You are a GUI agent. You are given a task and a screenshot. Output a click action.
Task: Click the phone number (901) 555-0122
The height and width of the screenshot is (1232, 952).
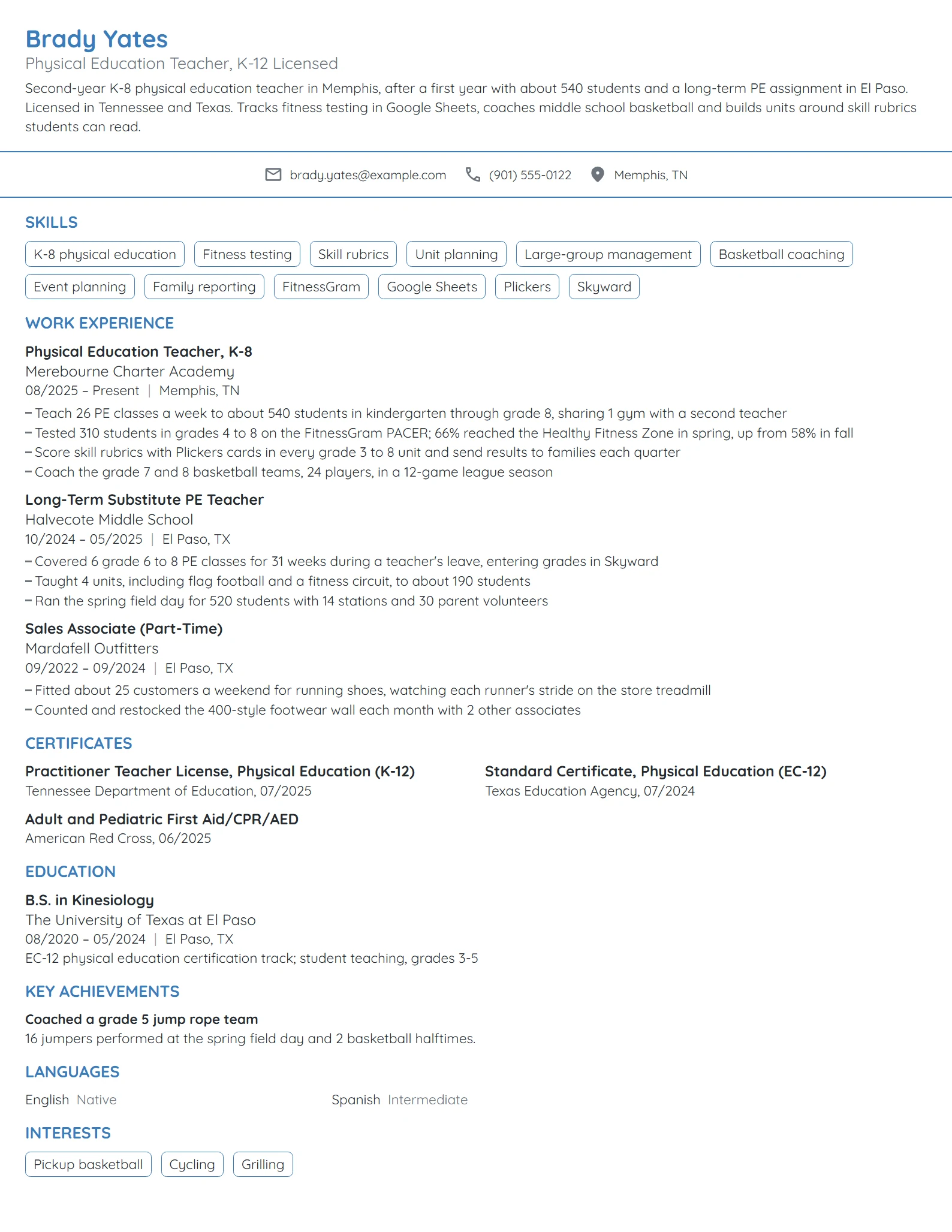coord(530,175)
